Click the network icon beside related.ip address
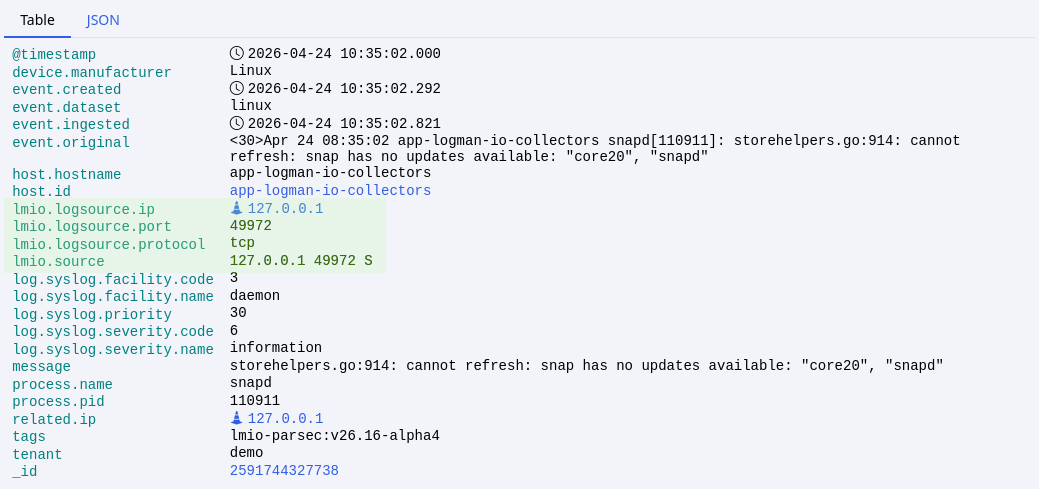The image size is (1039, 489). pyautogui.click(x=237, y=418)
